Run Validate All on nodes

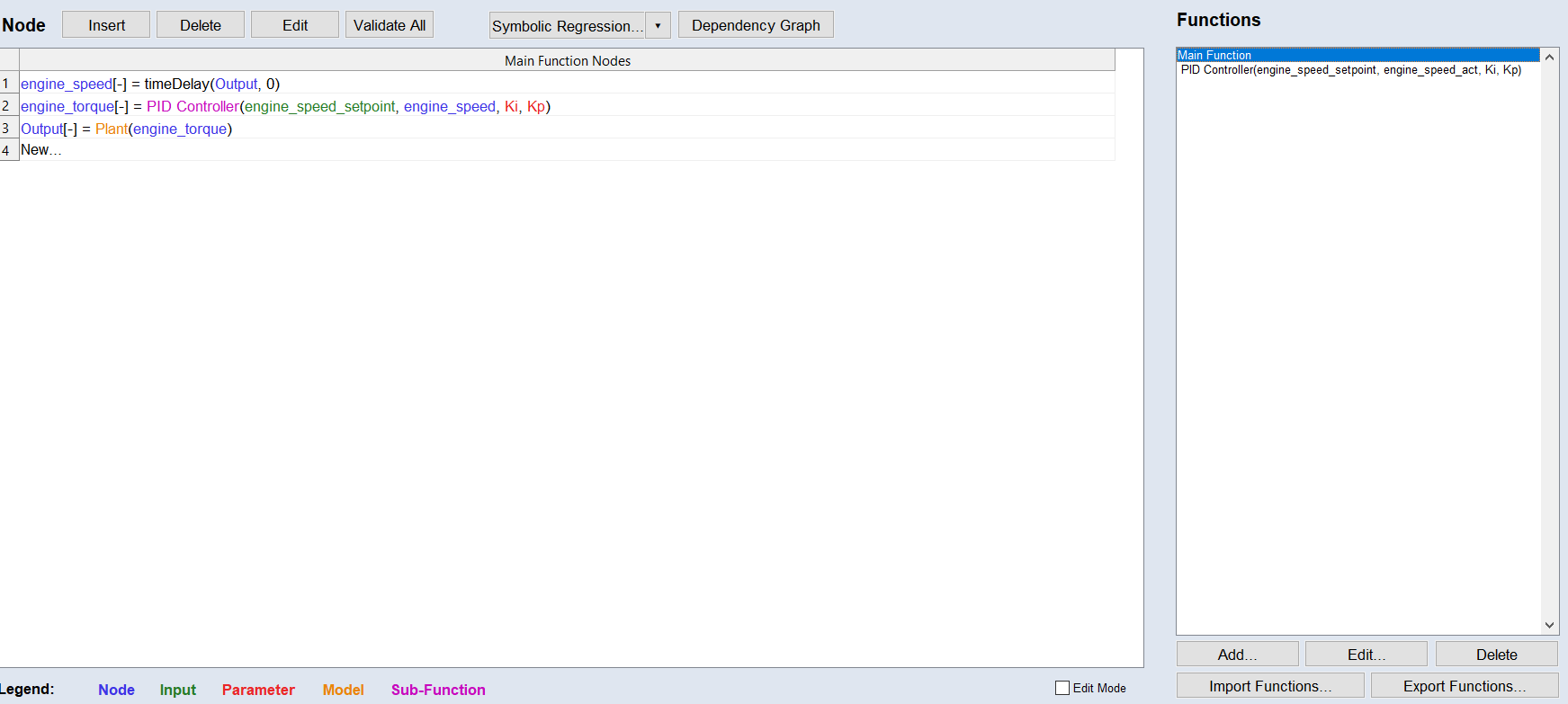click(390, 25)
